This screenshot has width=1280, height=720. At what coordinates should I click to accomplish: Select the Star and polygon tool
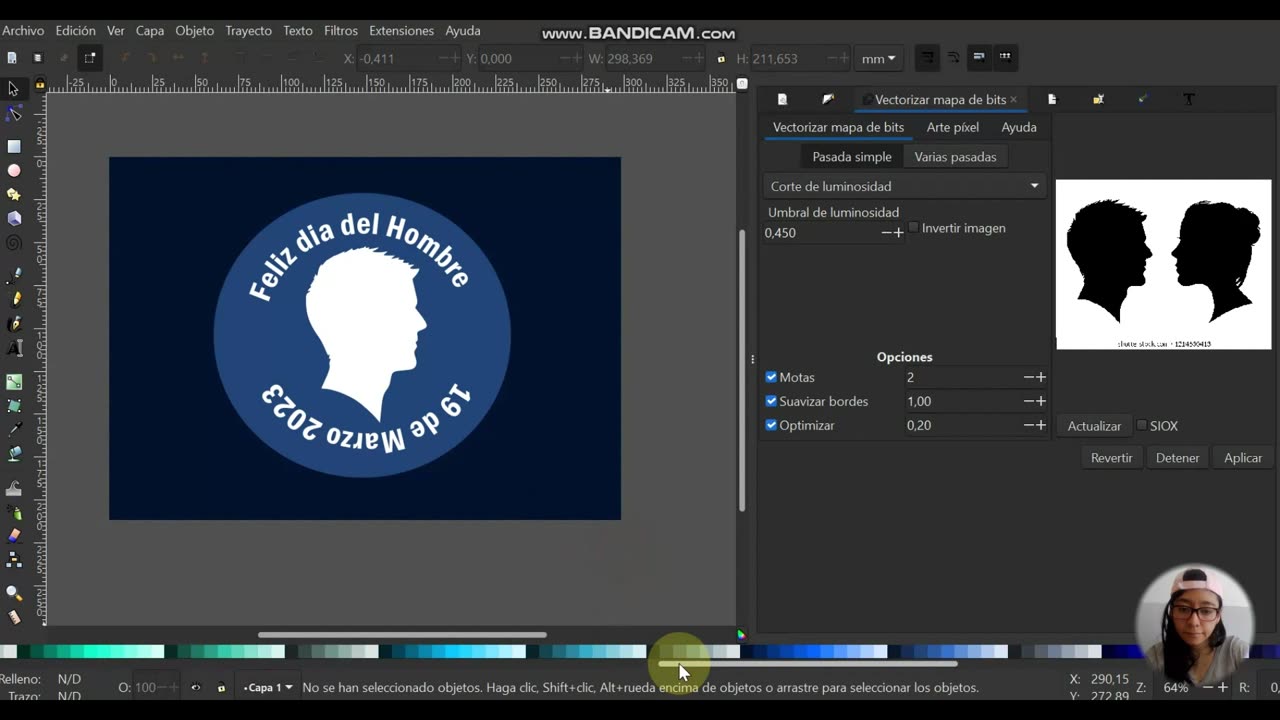(x=14, y=194)
